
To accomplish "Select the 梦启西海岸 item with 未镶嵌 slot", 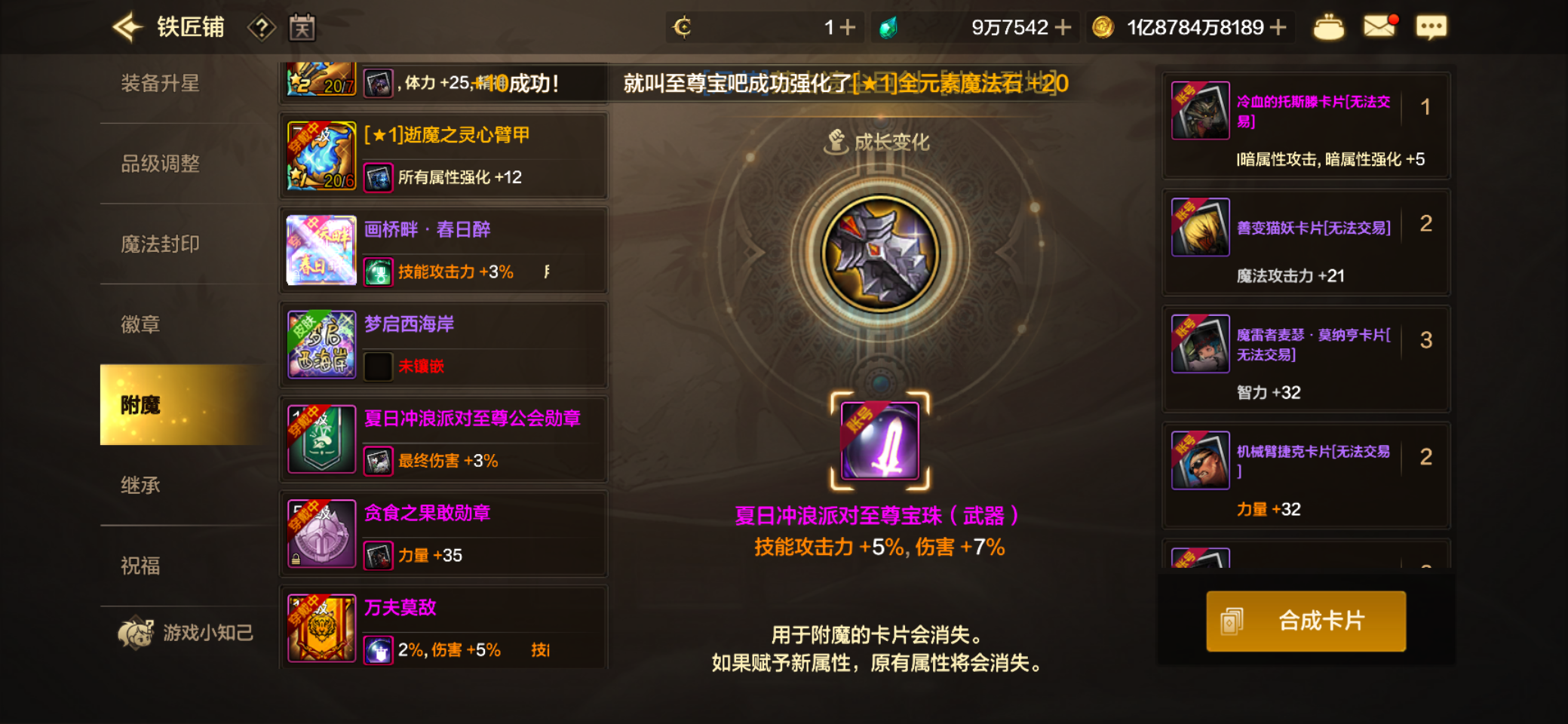I will [443, 345].
